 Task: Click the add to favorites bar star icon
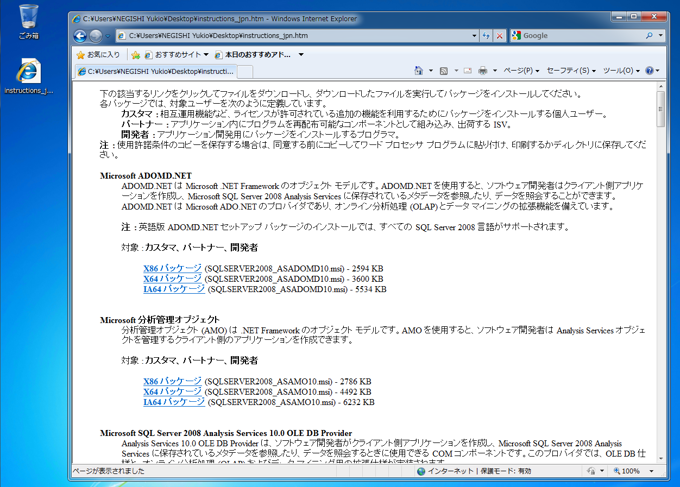pos(136,55)
